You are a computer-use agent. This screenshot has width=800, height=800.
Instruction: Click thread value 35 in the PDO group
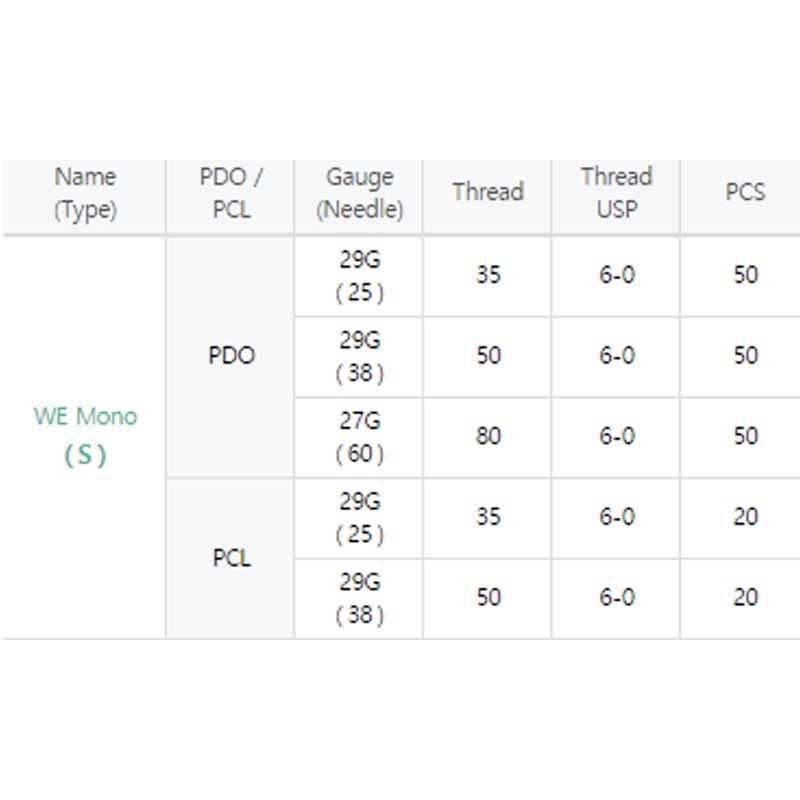coord(488,275)
